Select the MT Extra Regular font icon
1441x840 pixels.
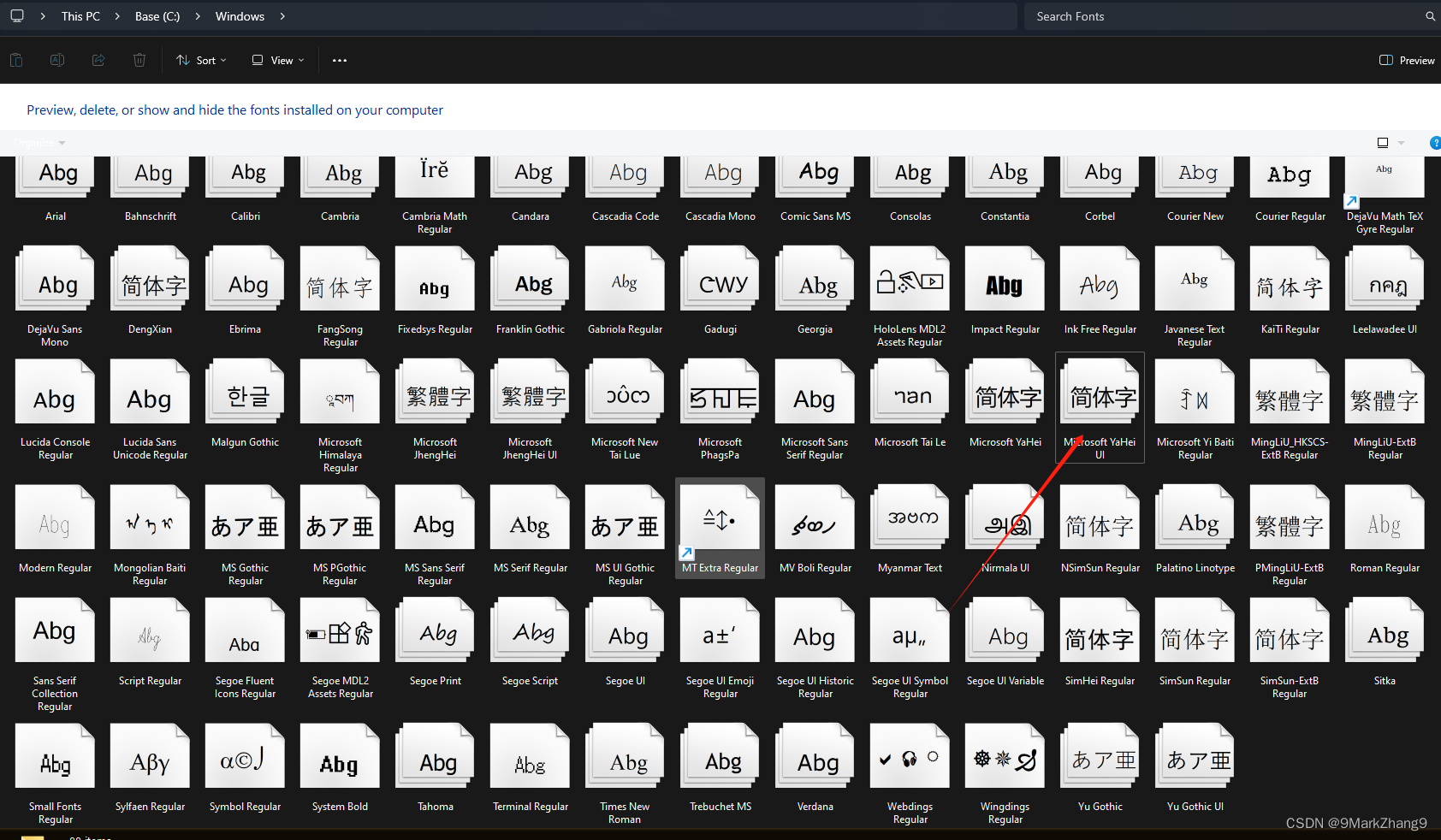click(x=720, y=517)
